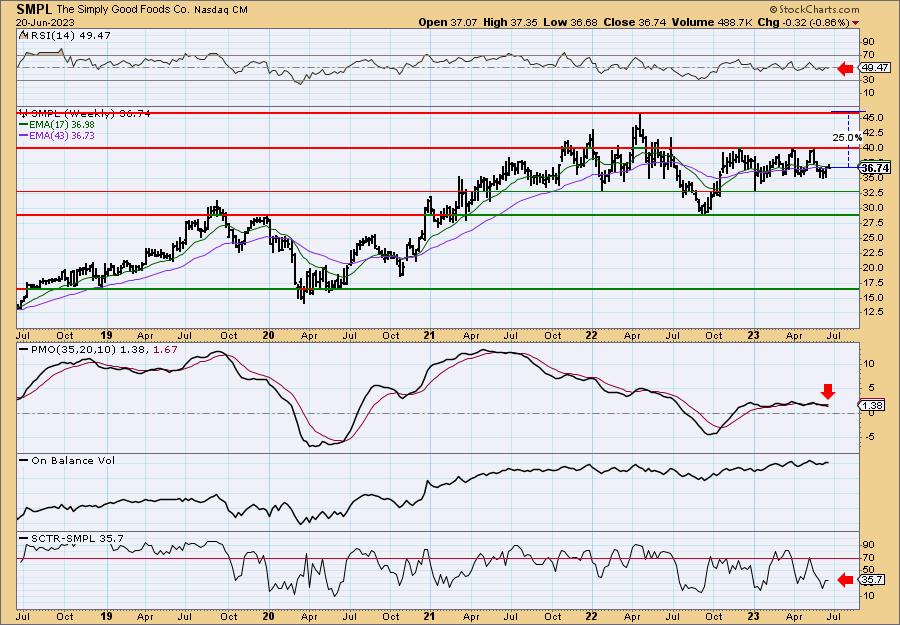Click the 32.5 price axis label
Viewport: 900px width, 625px height.
click(873, 193)
